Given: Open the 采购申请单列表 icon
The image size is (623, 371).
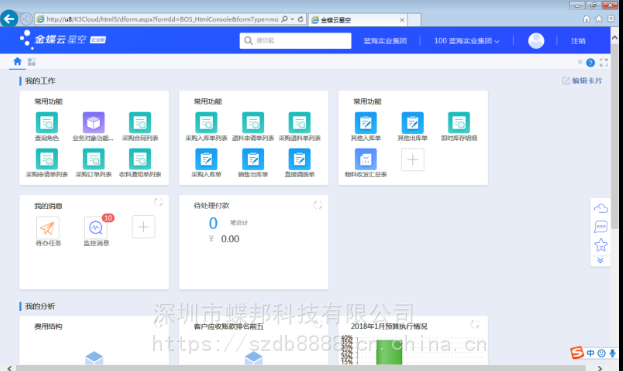Looking at the screenshot, I should click(47, 159).
